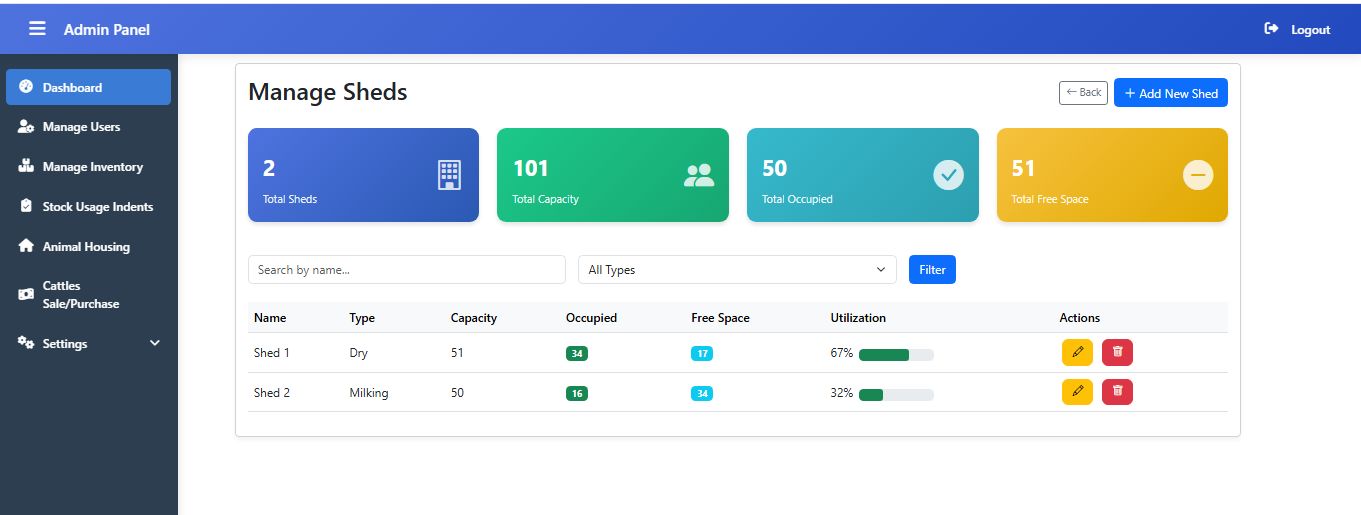The height and width of the screenshot is (515, 1361).
Task: Open the All Types dropdown
Action: [737, 270]
